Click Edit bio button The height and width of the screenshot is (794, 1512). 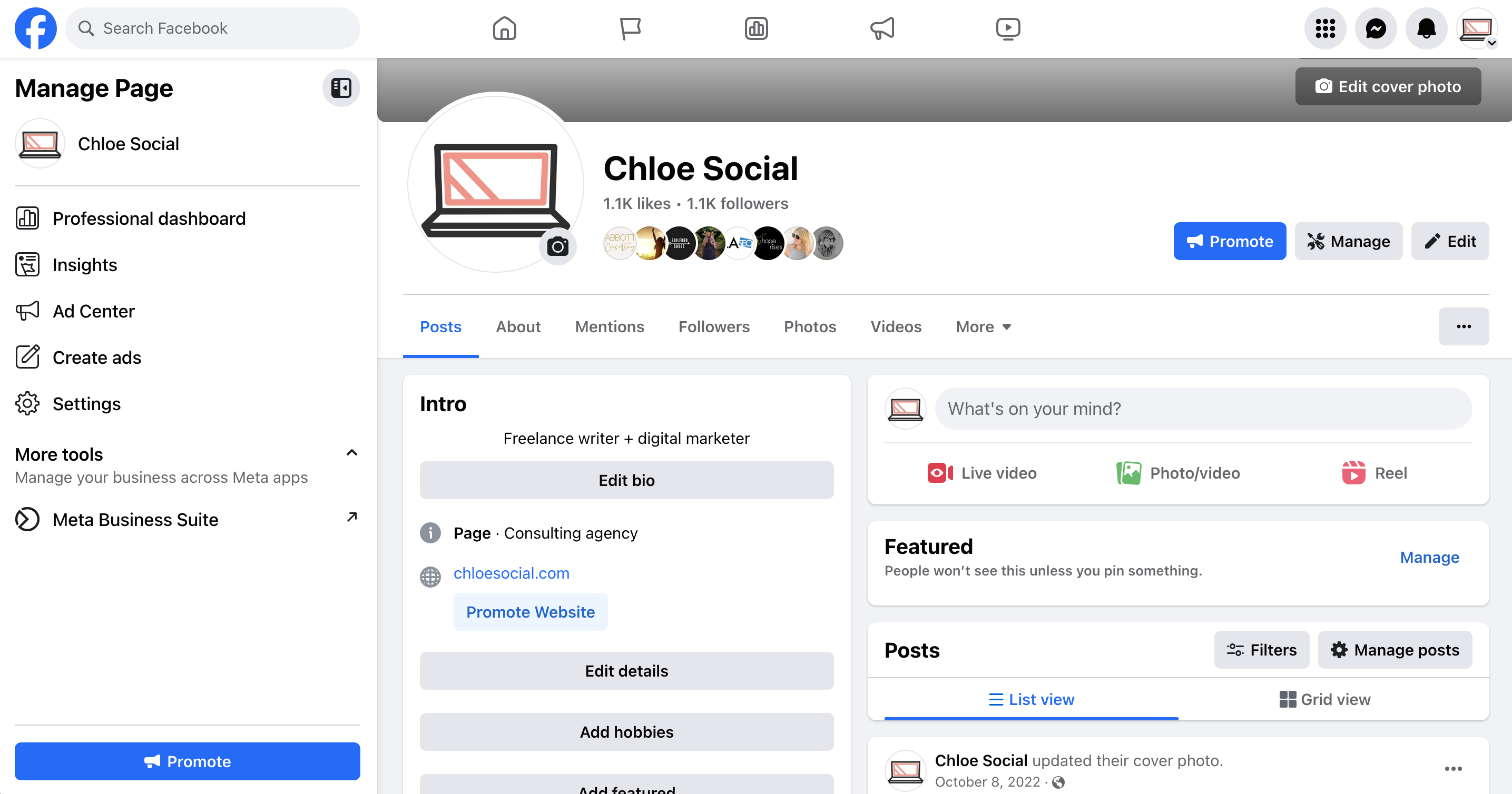point(626,480)
